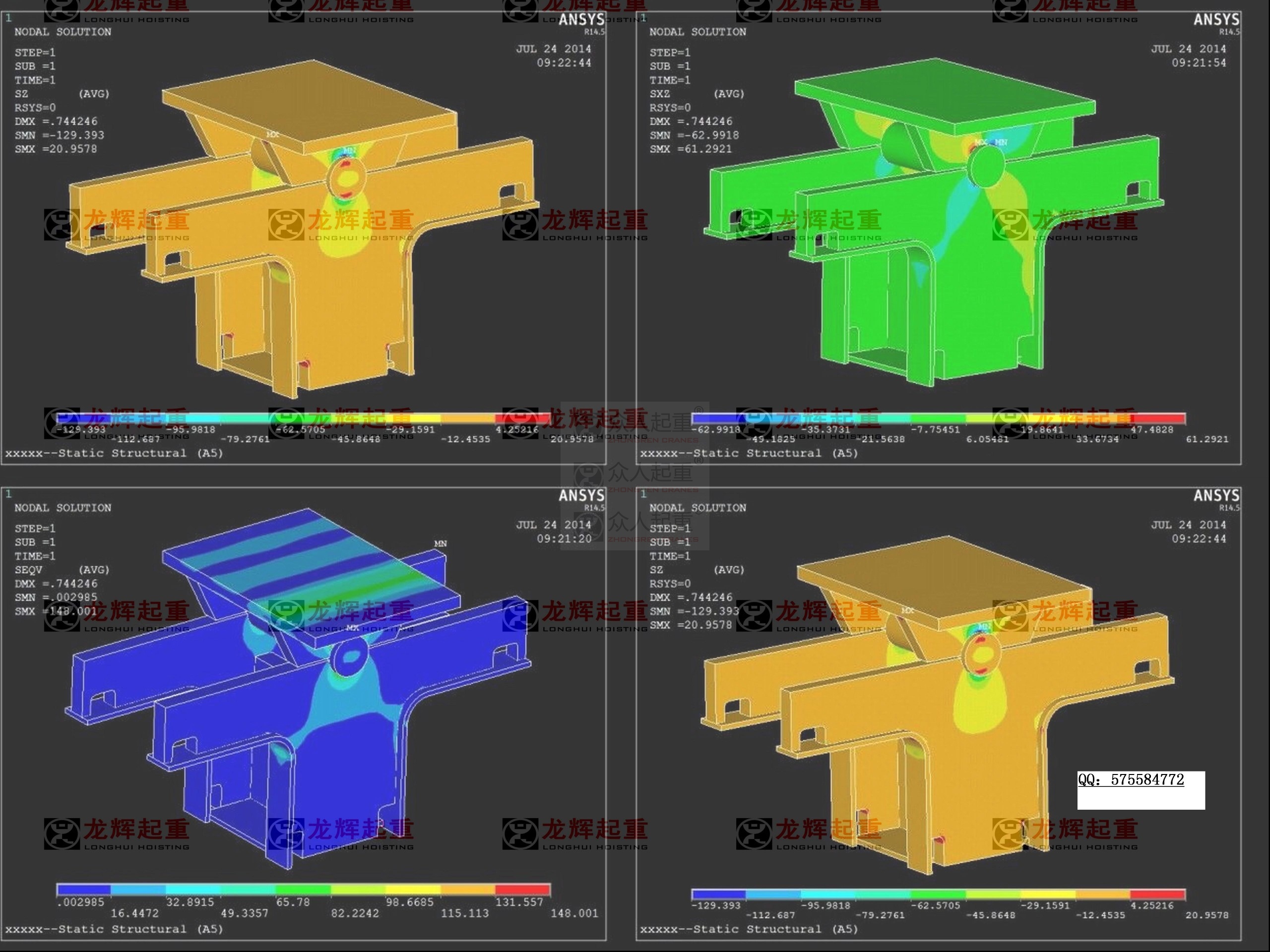
Task: Click the 09:21:20 timestamp
Action: point(564,538)
